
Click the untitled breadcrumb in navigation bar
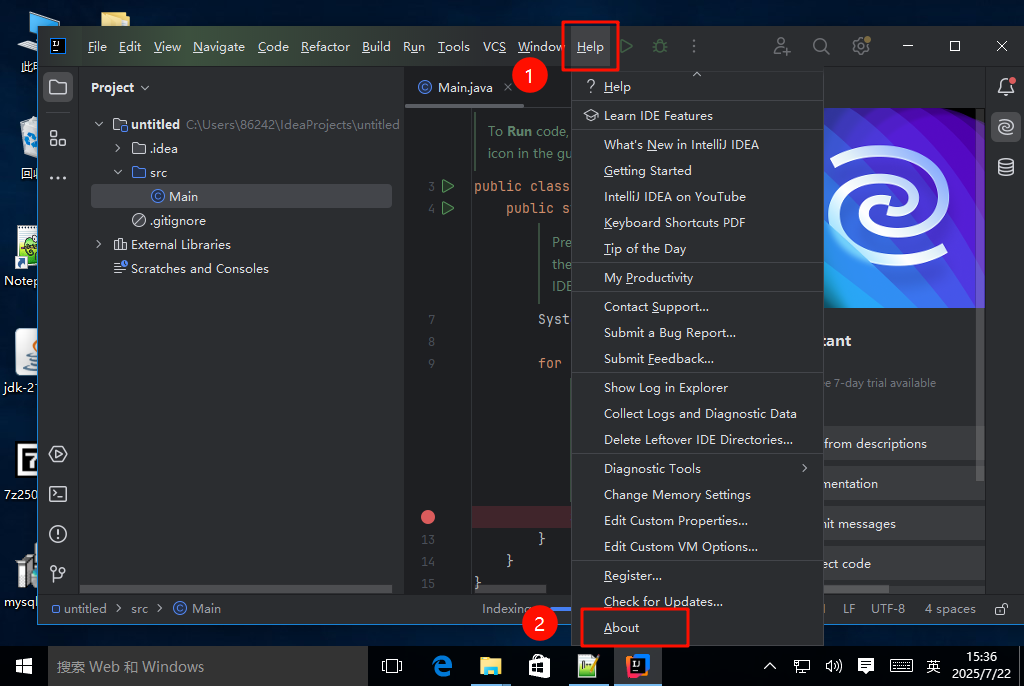click(79, 609)
